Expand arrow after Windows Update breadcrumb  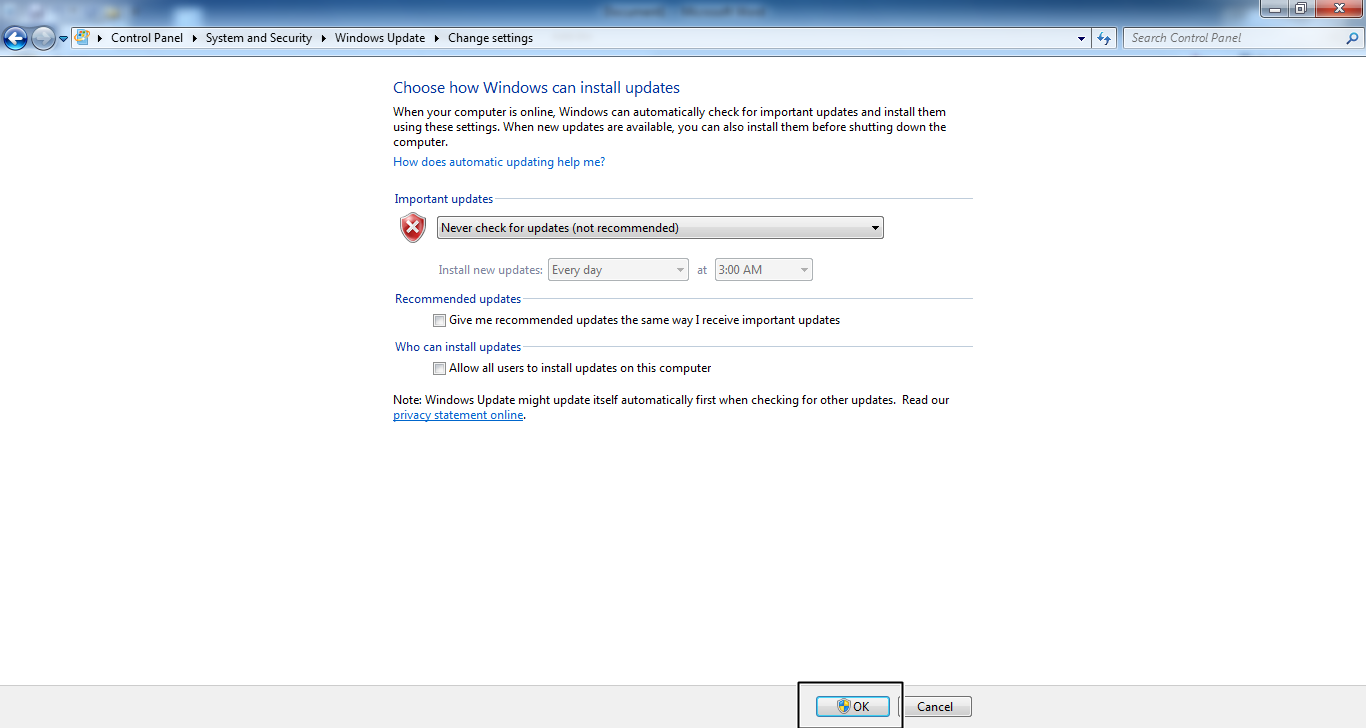[x=437, y=38]
